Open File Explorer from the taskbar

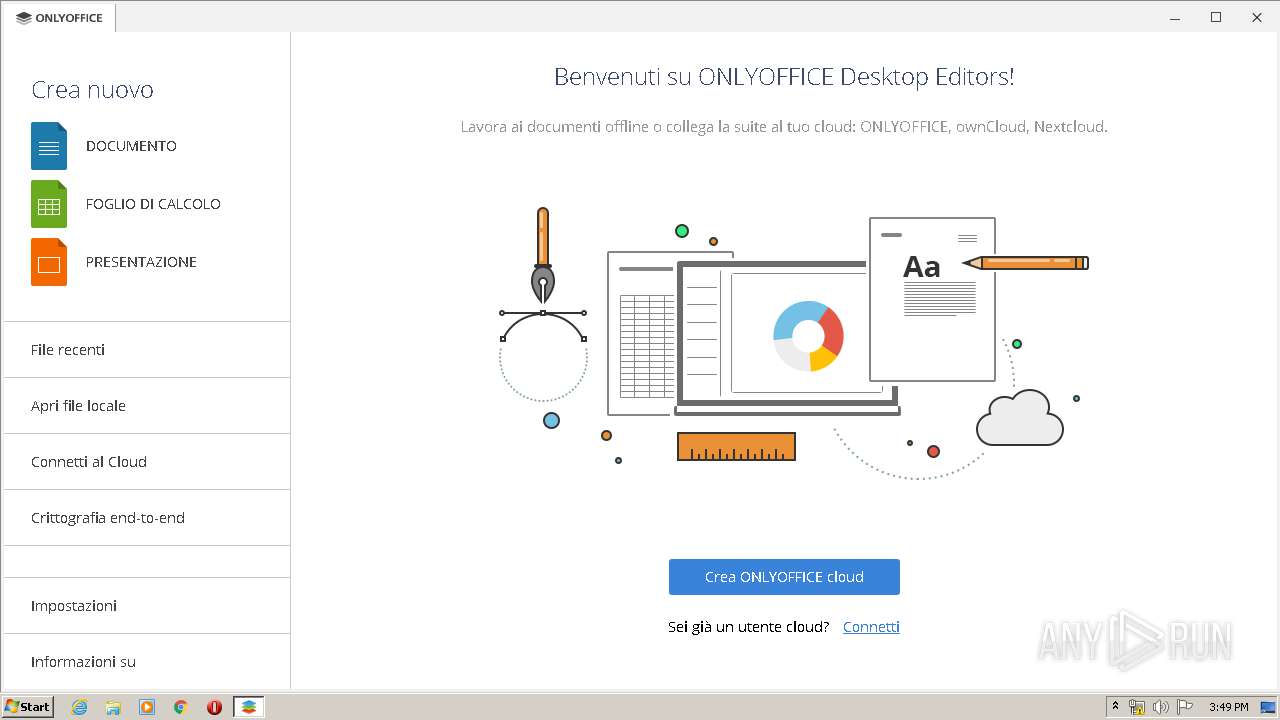point(113,707)
